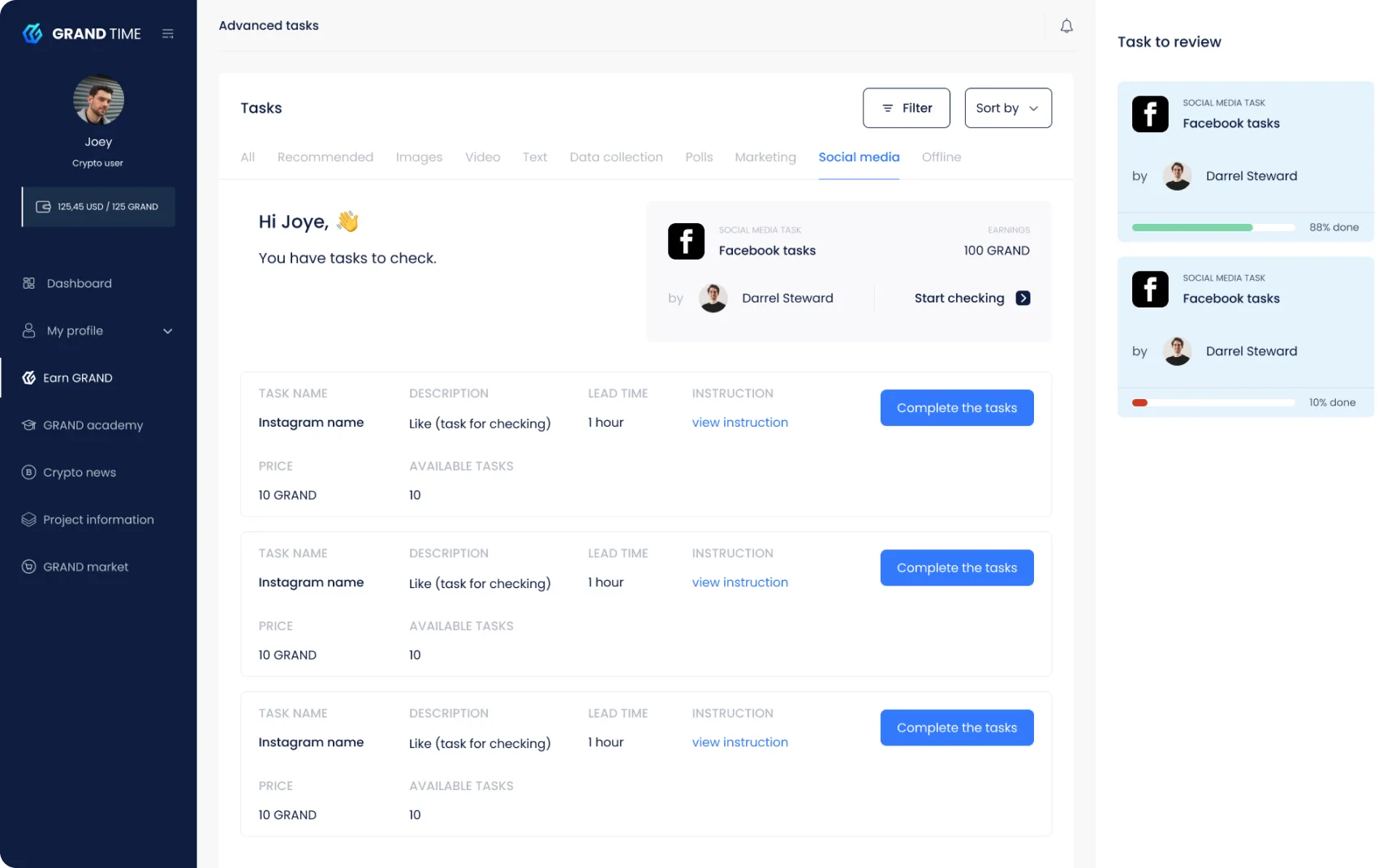The image size is (1396, 868).
Task: Click the 100 GRAND earnings value
Action: (x=997, y=251)
